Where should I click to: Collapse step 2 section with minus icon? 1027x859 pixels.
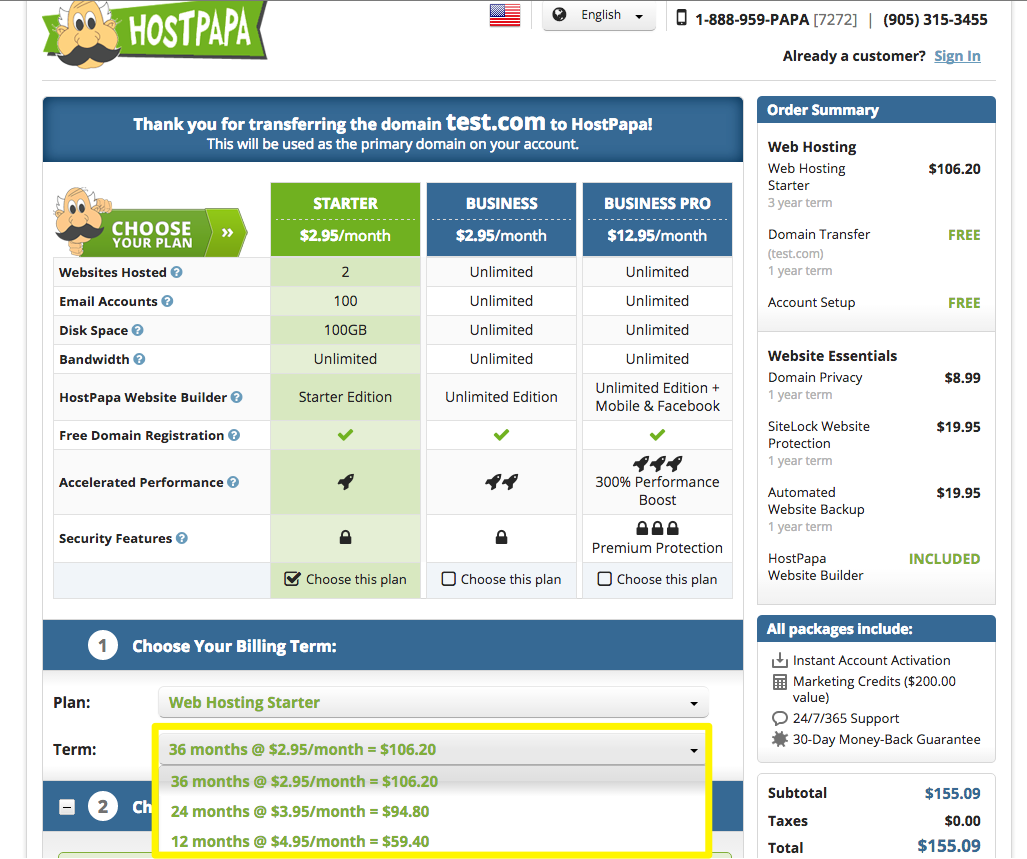coord(66,807)
